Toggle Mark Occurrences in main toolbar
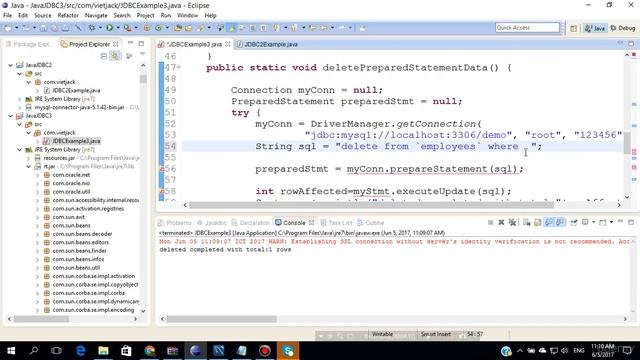The width and height of the screenshot is (640, 360). point(232,28)
